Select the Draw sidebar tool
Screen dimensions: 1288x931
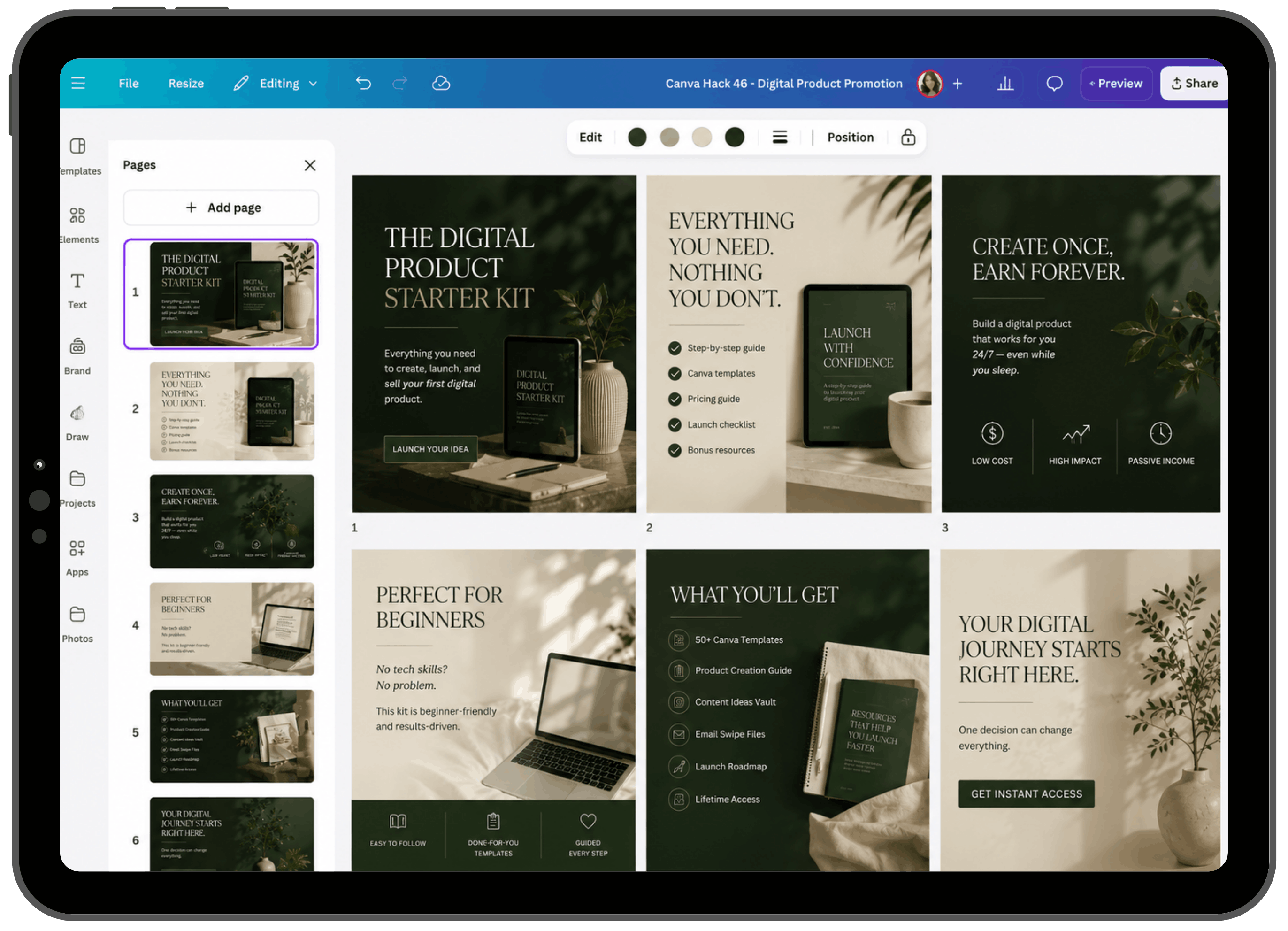78,423
